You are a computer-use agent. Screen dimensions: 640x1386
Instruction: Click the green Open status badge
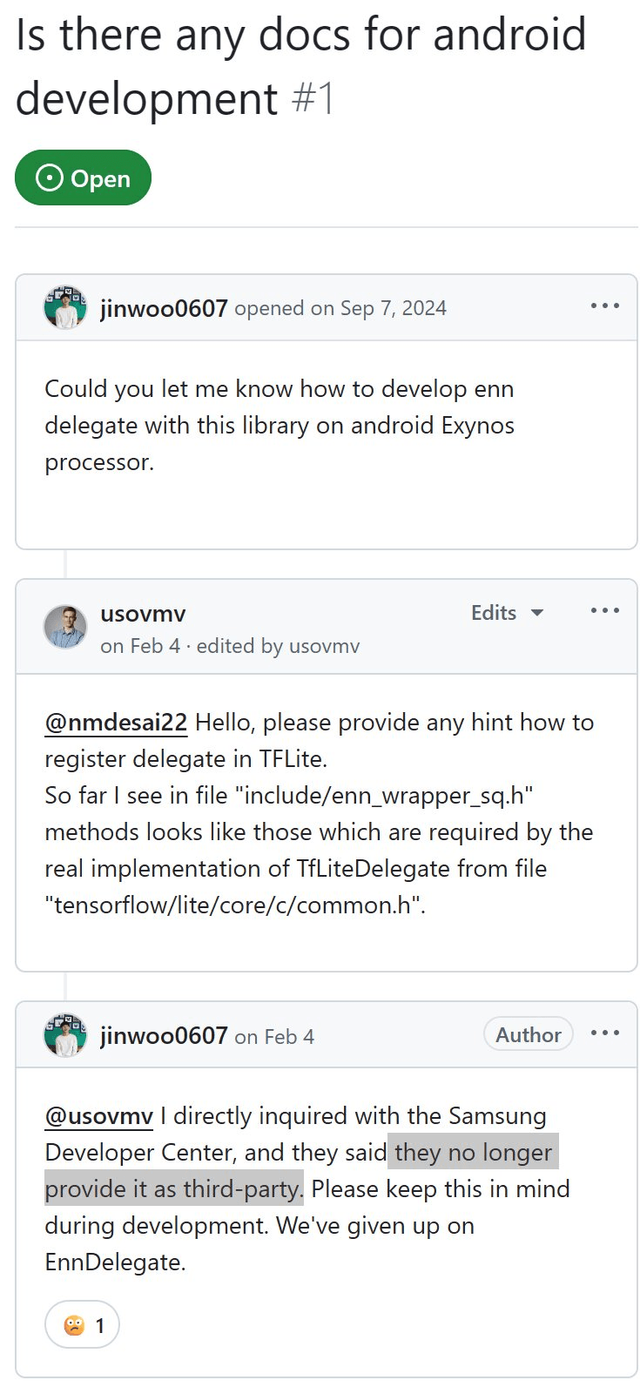[x=83, y=178]
